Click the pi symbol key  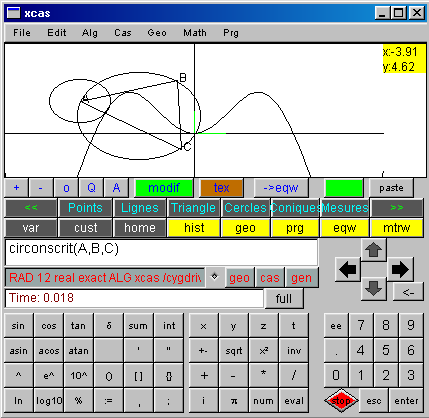point(234,400)
